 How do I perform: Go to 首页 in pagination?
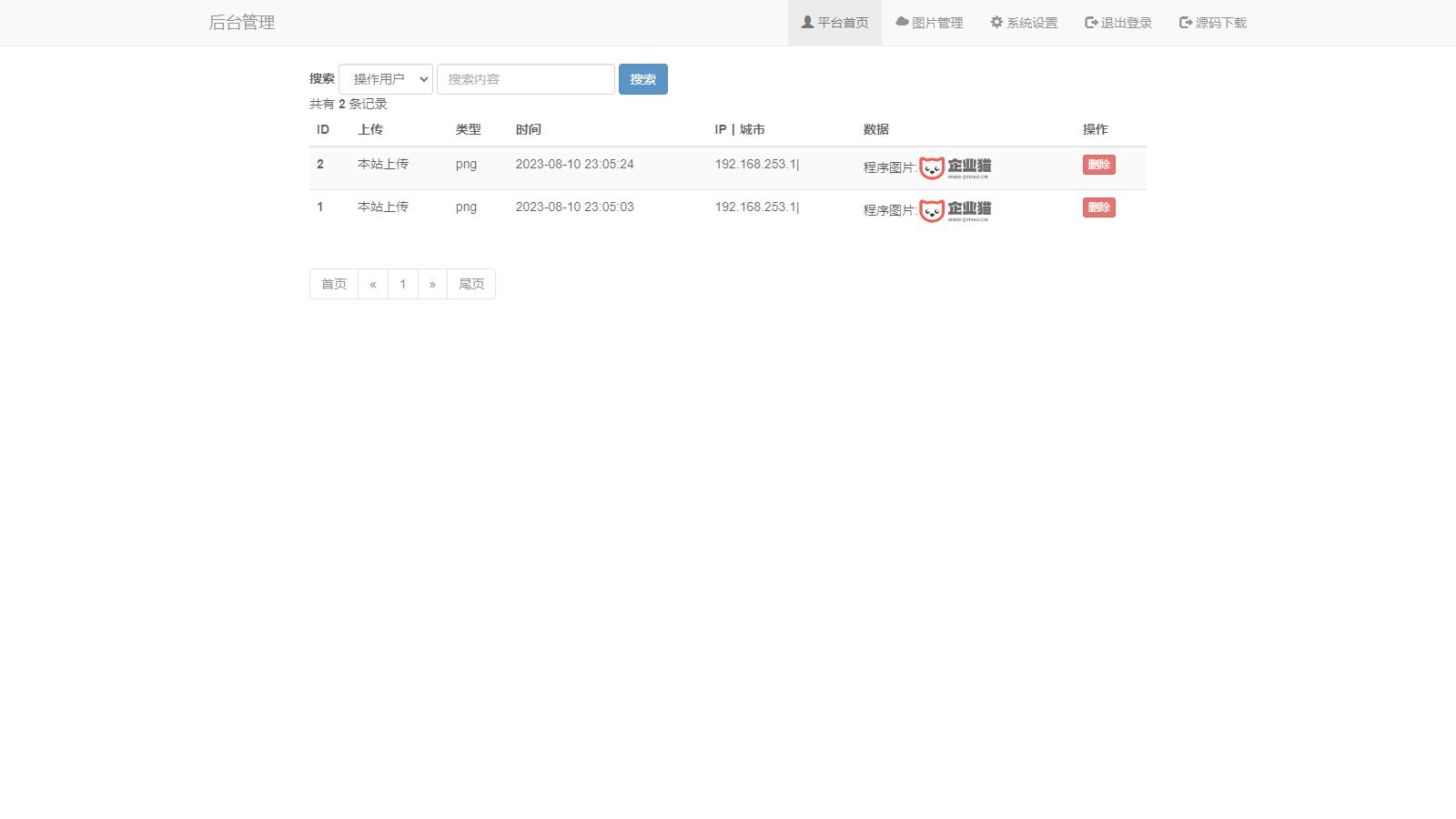tap(334, 284)
